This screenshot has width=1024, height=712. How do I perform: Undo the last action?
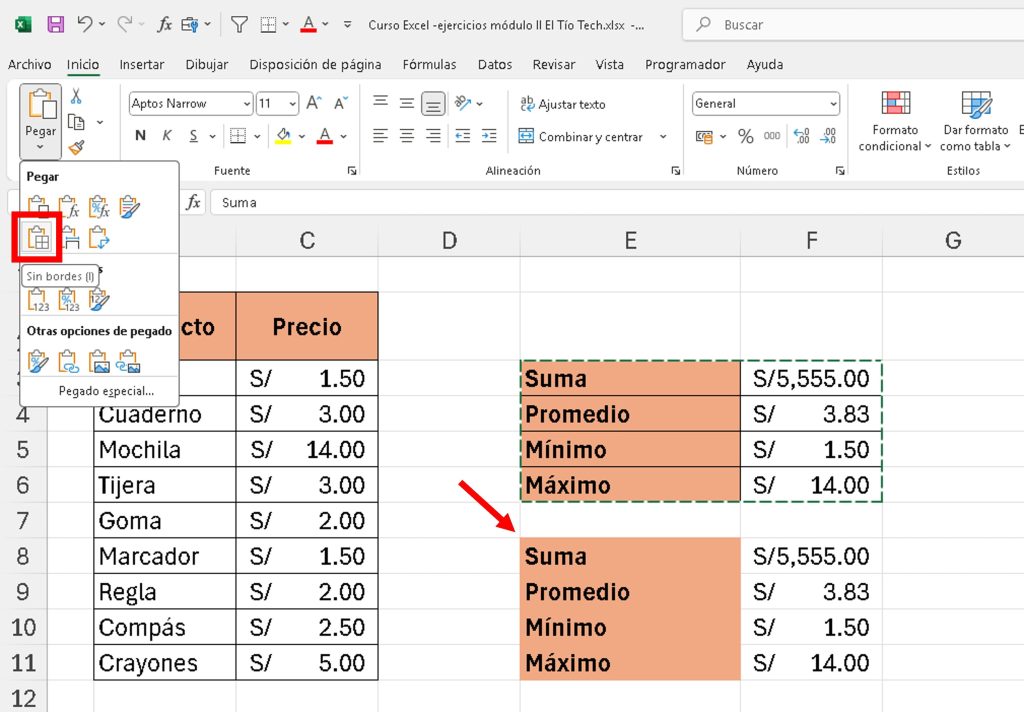[x=85, y=25]
